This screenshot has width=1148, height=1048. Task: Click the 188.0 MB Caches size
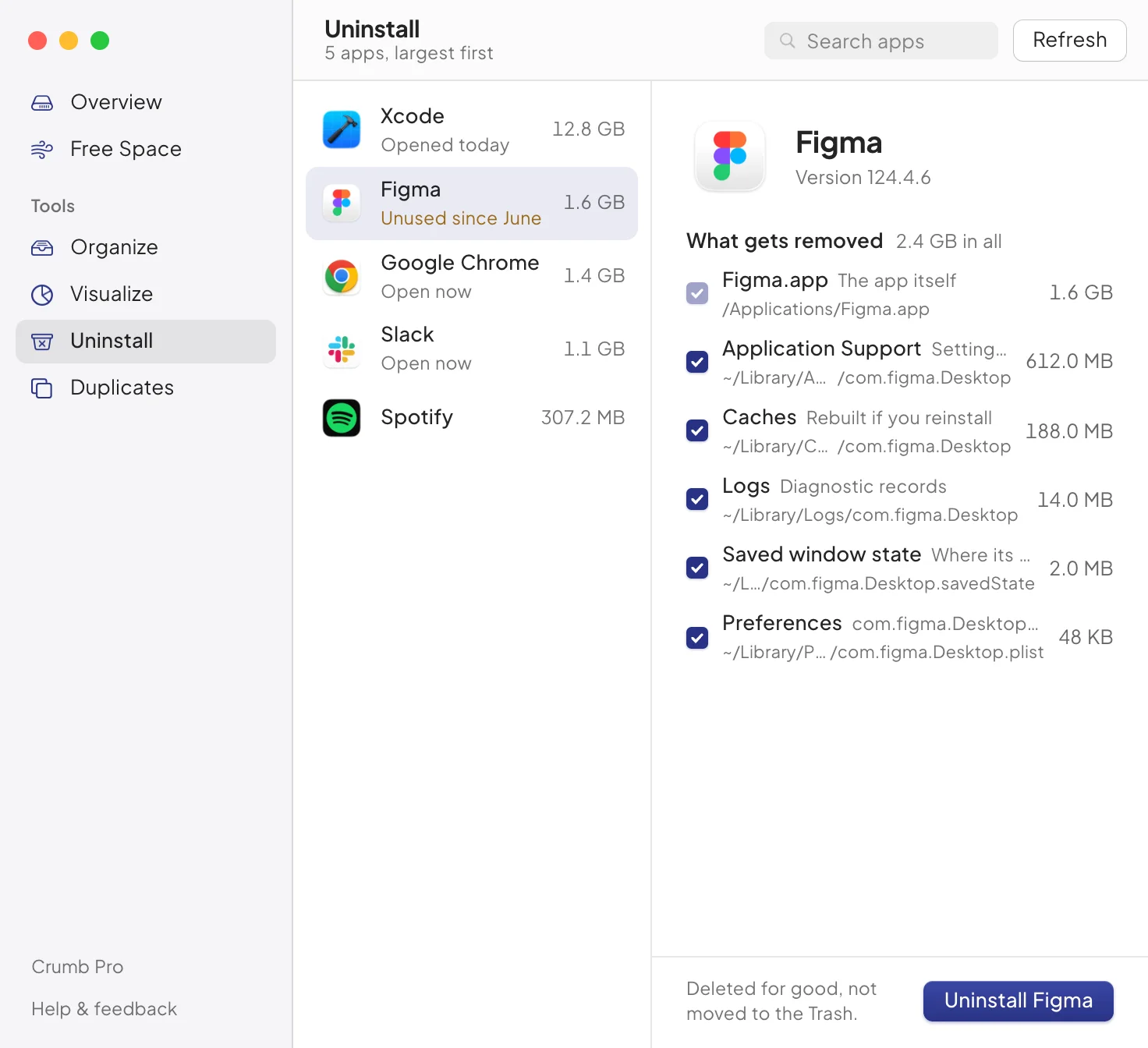tap(1069, 431)
